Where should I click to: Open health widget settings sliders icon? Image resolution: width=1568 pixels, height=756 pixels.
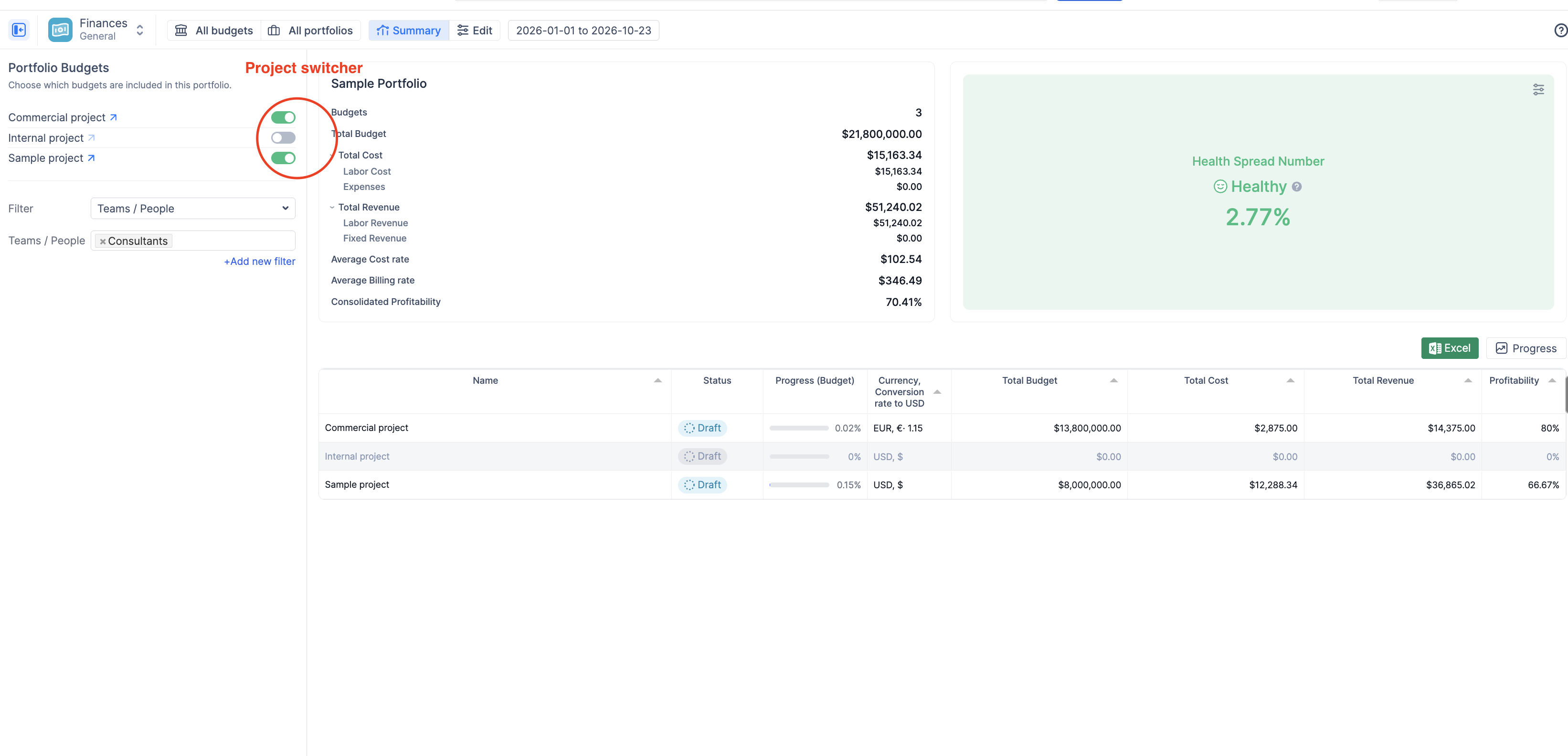tap(1538, 90)
